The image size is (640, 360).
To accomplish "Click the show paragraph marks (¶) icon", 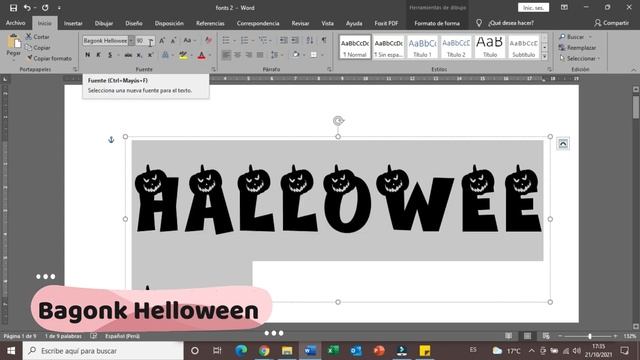I will [324, 40].
